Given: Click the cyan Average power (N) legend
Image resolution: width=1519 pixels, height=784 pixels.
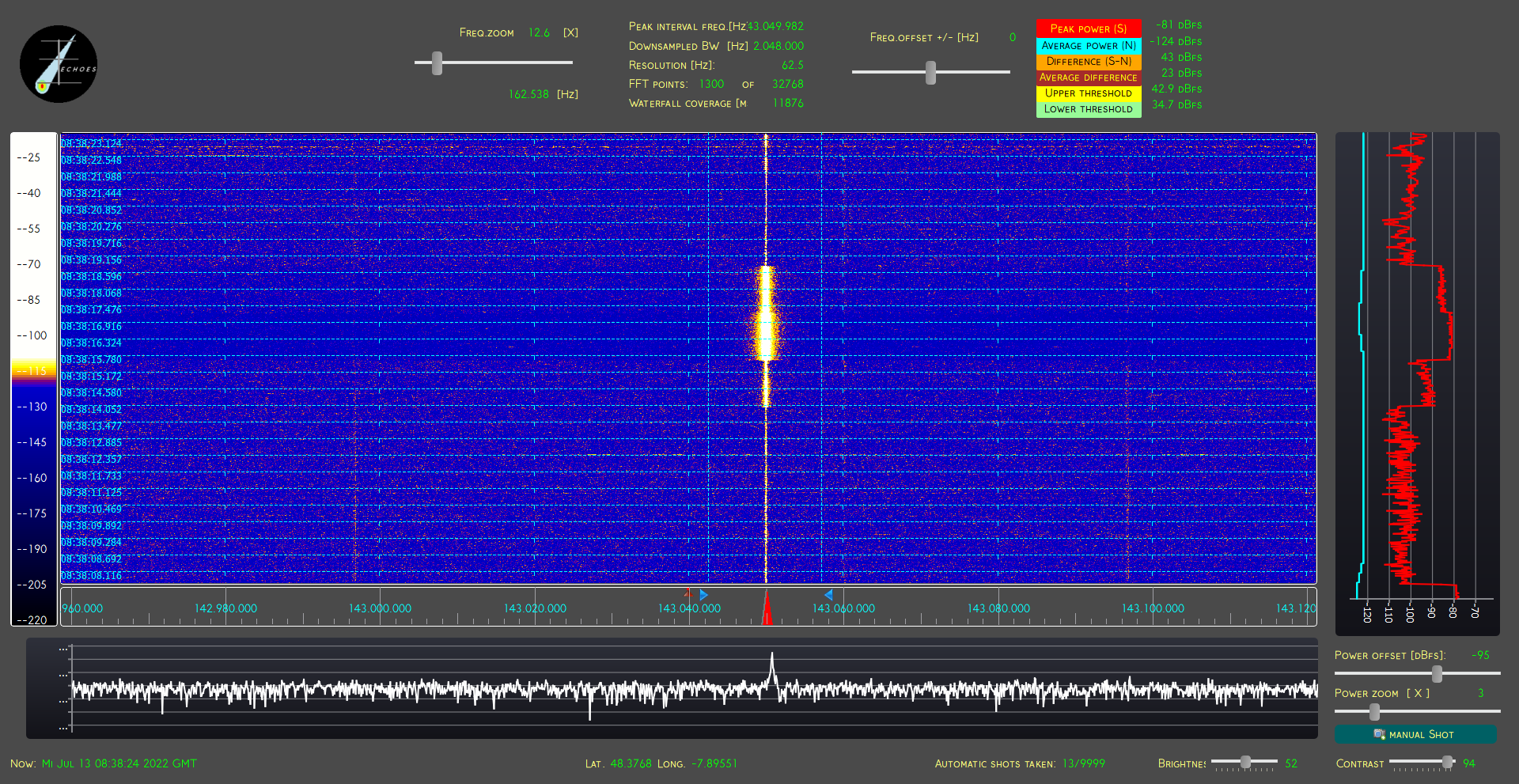Looking at the screenshot, I should coord(1089,45).
